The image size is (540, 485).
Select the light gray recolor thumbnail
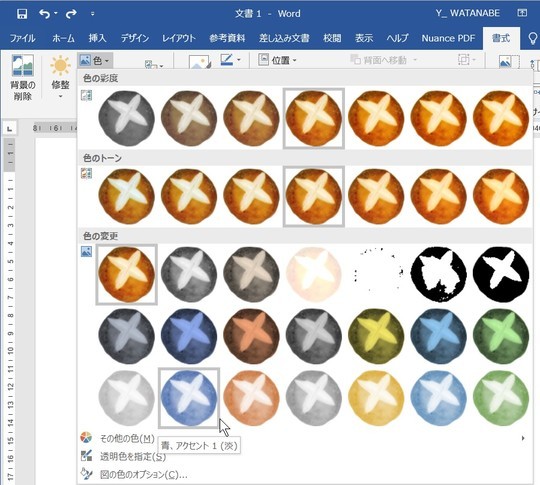pyautogui.click(x=126, y=398)
